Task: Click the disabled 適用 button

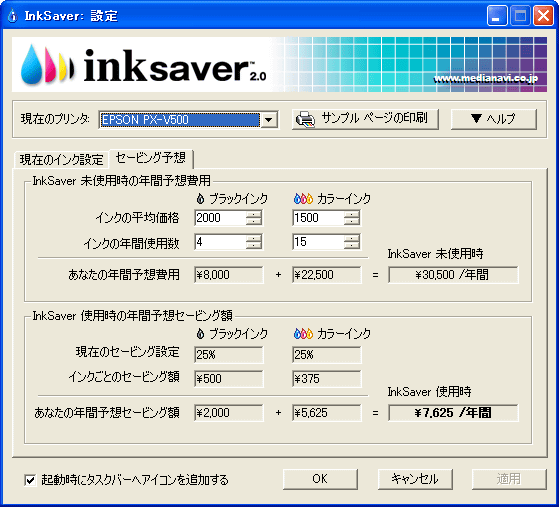Action: (509, 479)
